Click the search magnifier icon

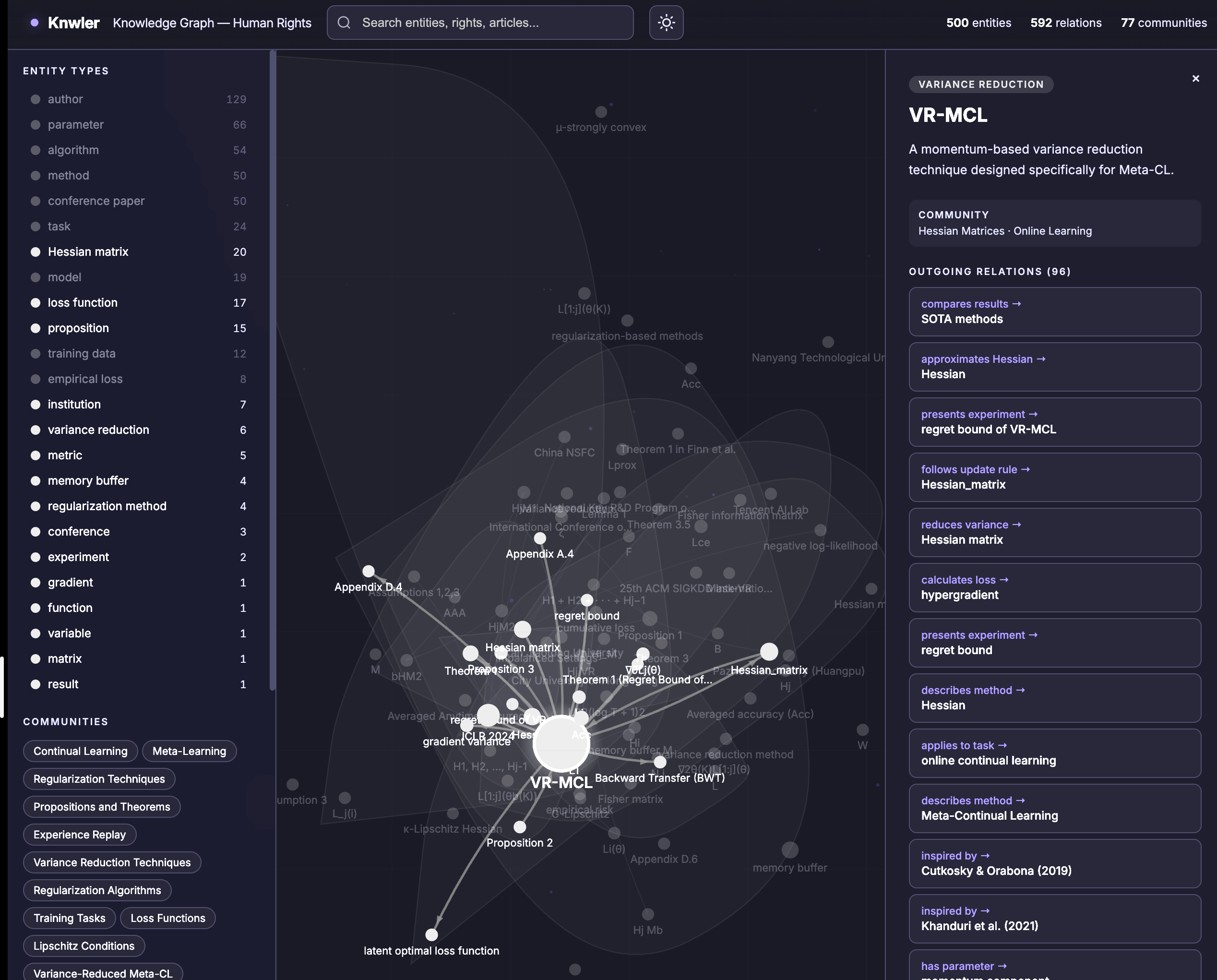tap(344, 23)
